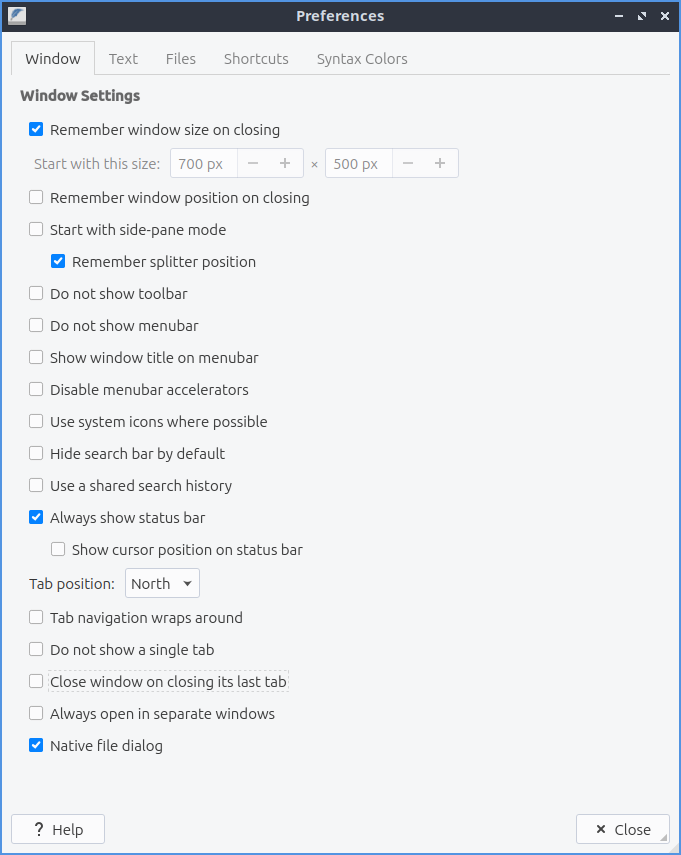Select the Syntax Colors tab
The width and height of the screenshot is (681, 855).
(362, 59)
